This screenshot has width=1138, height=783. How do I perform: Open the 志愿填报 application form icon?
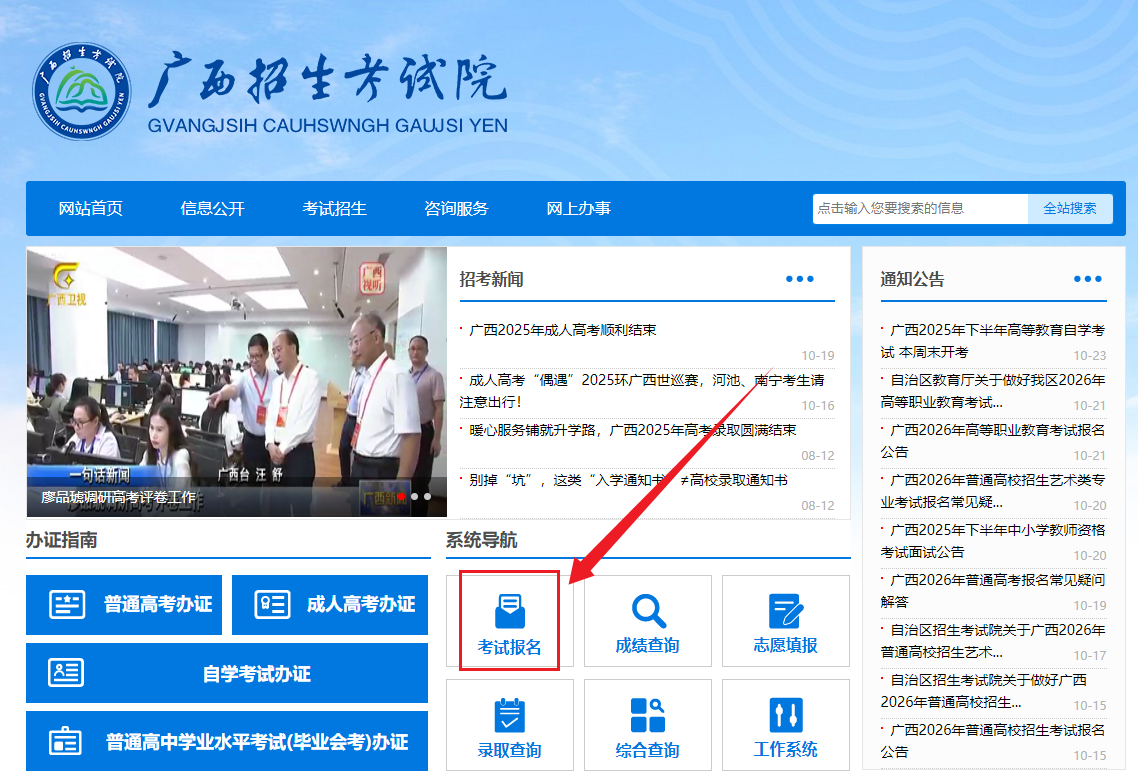pos(785,612)
